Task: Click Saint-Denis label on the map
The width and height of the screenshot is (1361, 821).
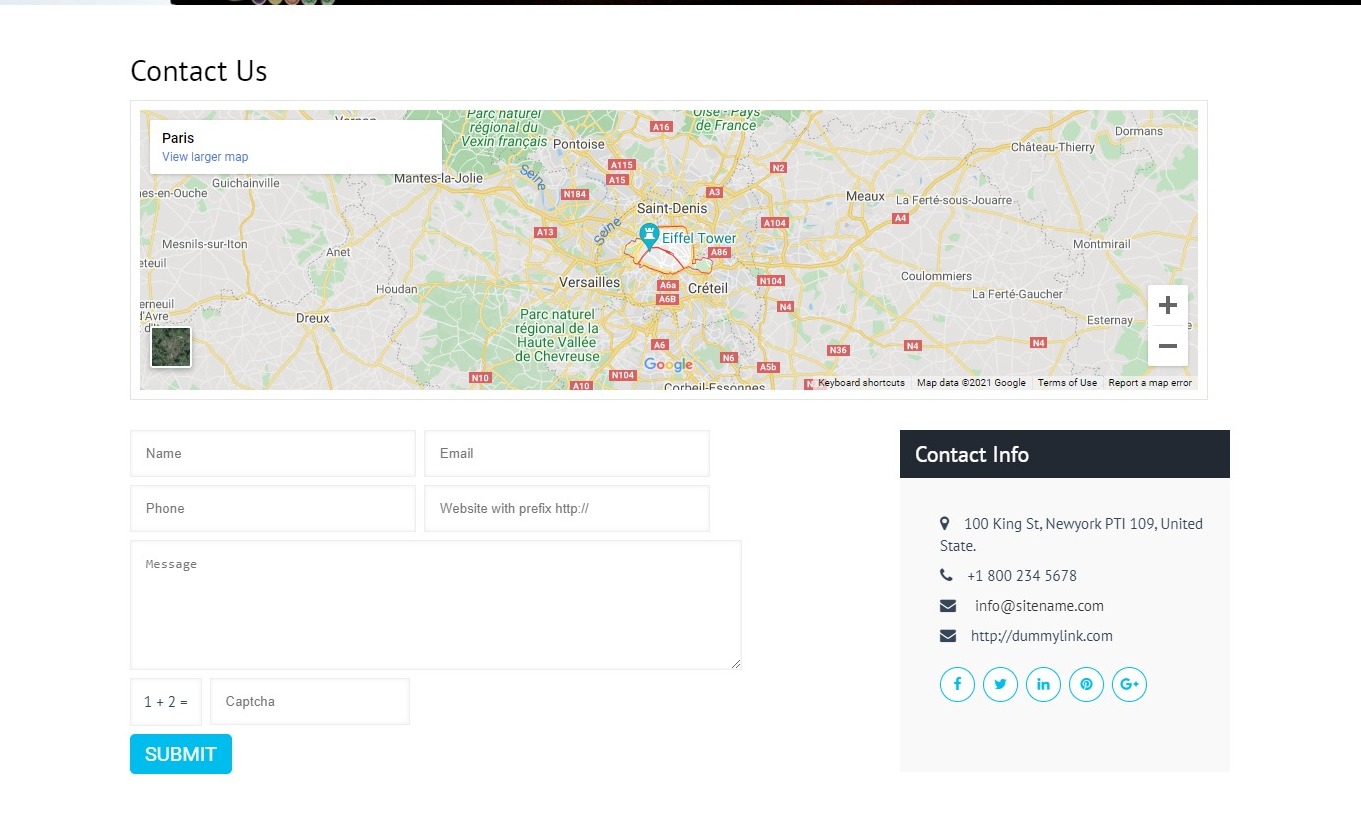Action: point(672,208)
